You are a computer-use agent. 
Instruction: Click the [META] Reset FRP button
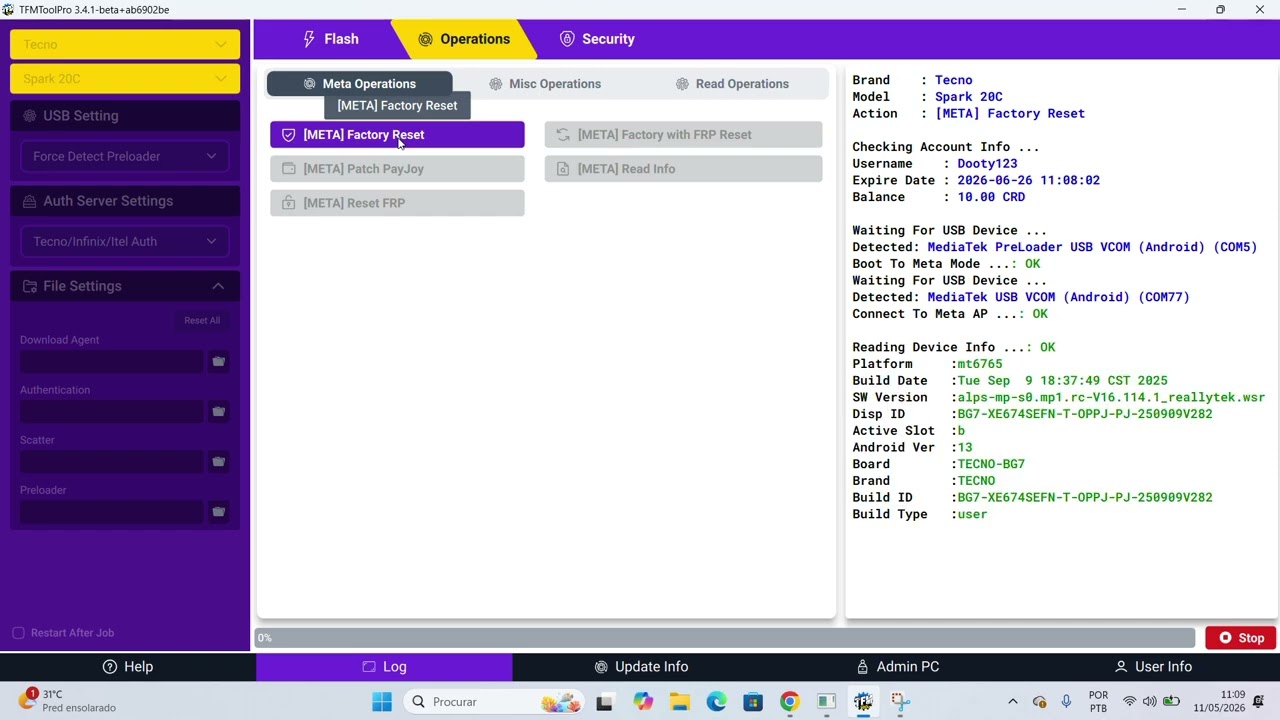pyautogui.click(x=397, y=203)
